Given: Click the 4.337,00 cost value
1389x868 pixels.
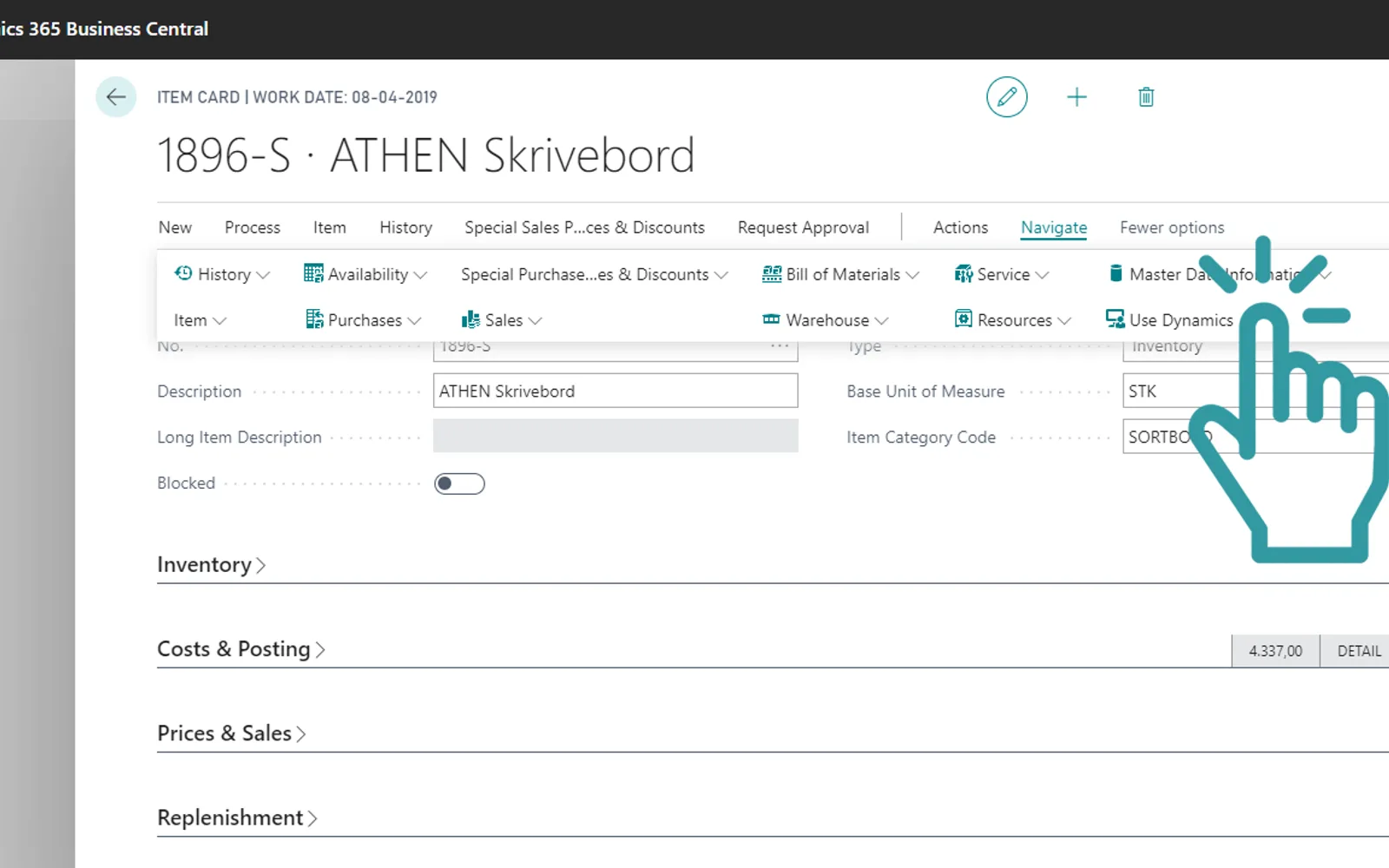Looking at the screenshot, I should click(1275, 651).
